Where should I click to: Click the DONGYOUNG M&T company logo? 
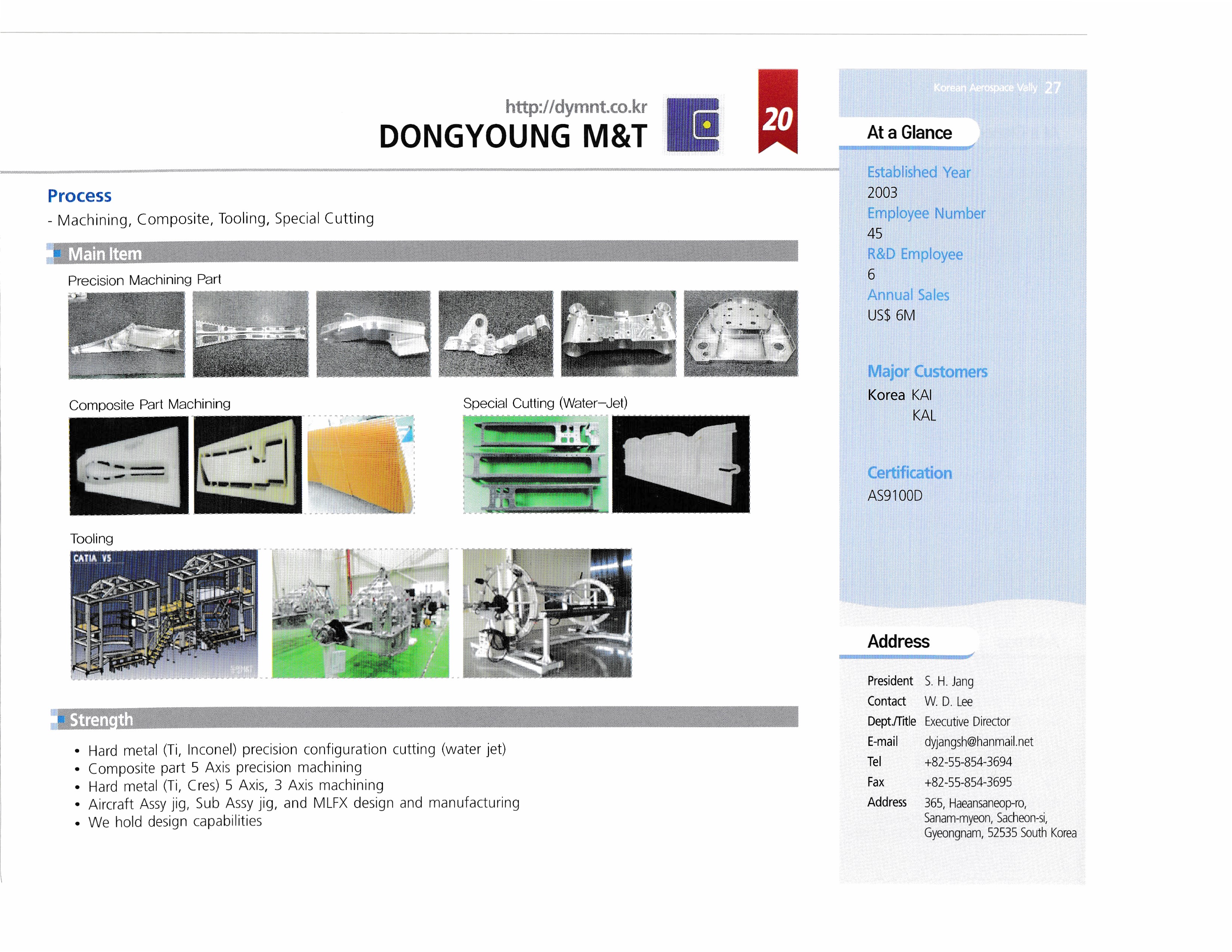tap(693, 125)
